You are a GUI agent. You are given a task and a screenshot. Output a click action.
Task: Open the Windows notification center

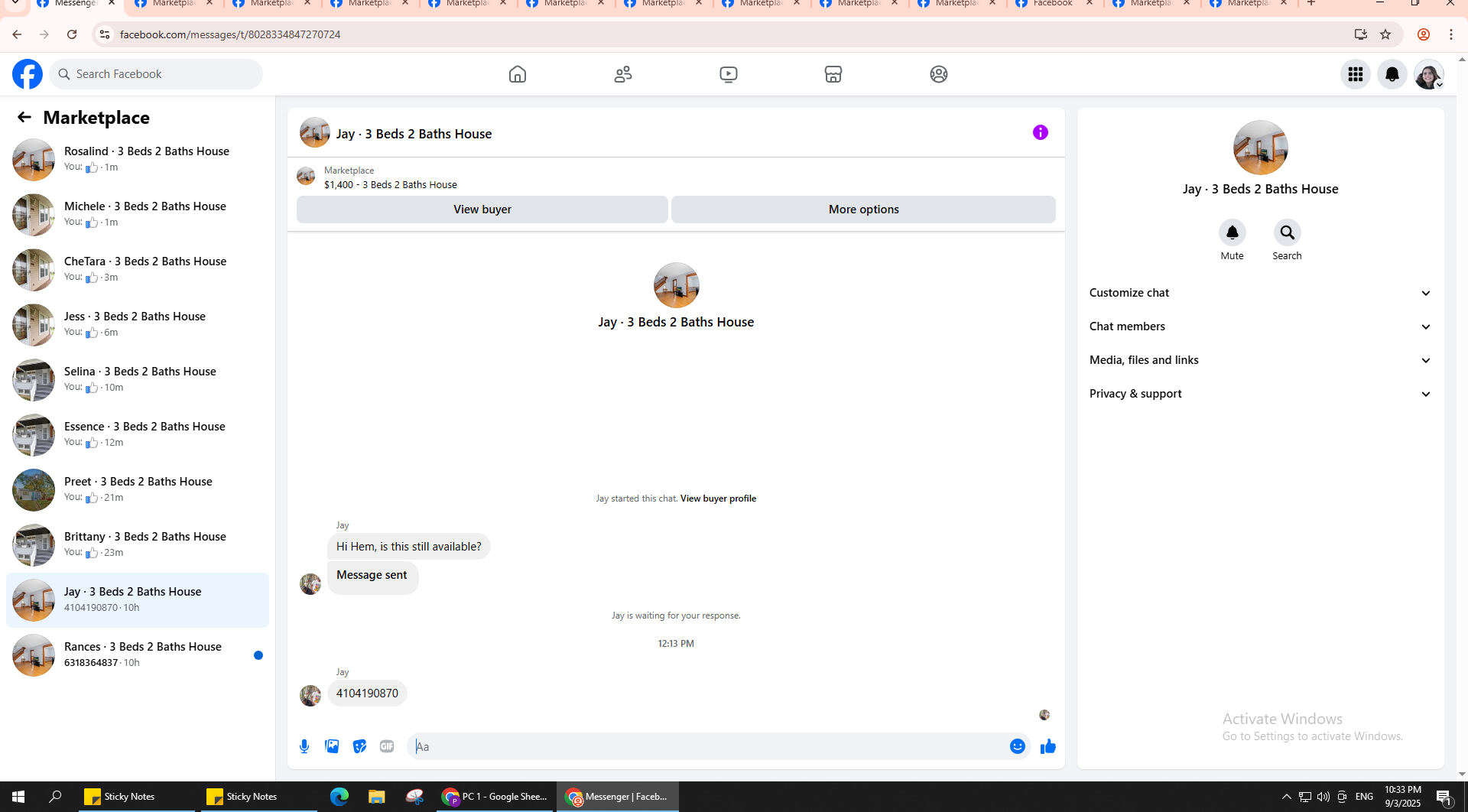(x=1444, y=797)
